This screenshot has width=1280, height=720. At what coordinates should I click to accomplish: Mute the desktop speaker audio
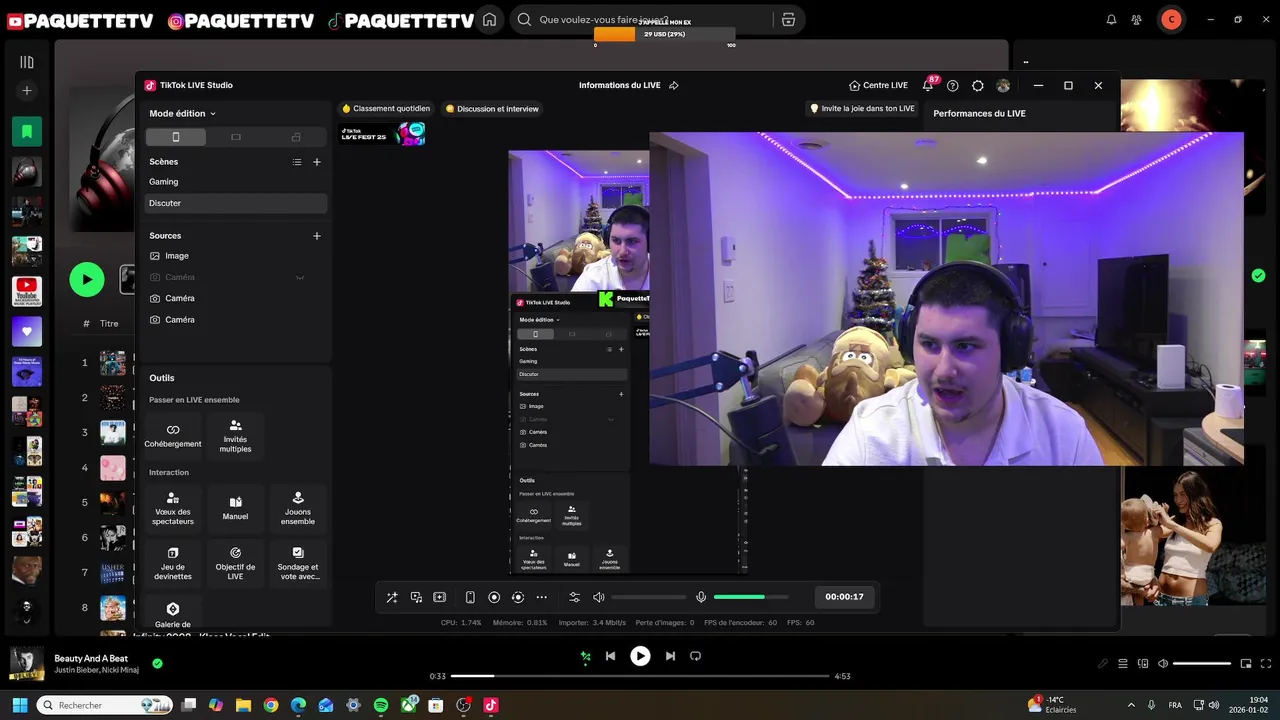point(599,597)
